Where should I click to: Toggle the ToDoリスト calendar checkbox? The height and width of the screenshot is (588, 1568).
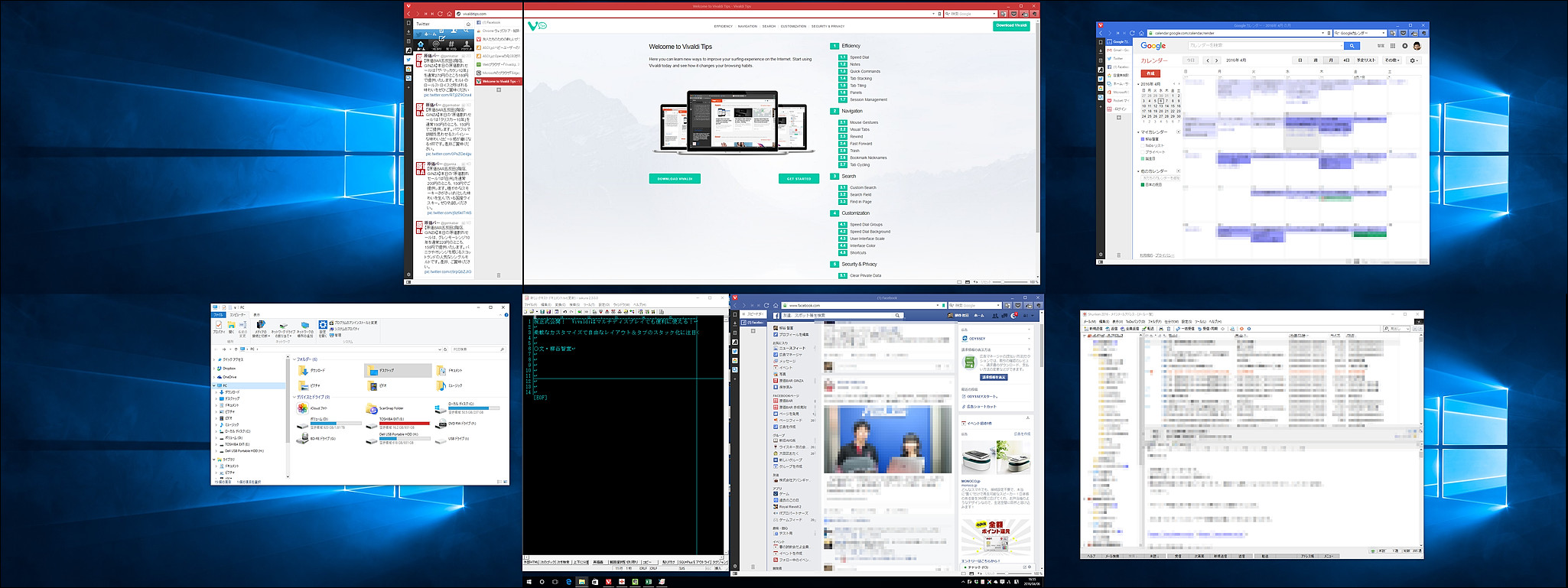pos(1143,145)
